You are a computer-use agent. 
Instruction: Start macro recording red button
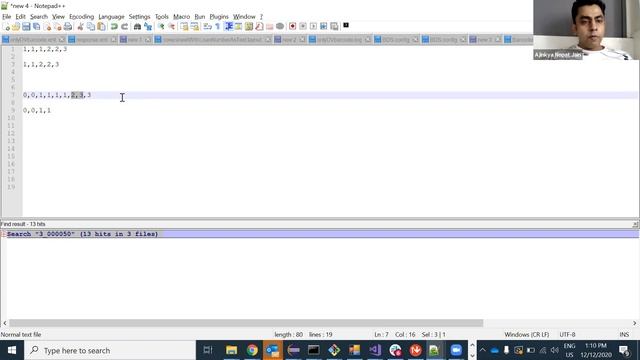(x=292, y=27)
